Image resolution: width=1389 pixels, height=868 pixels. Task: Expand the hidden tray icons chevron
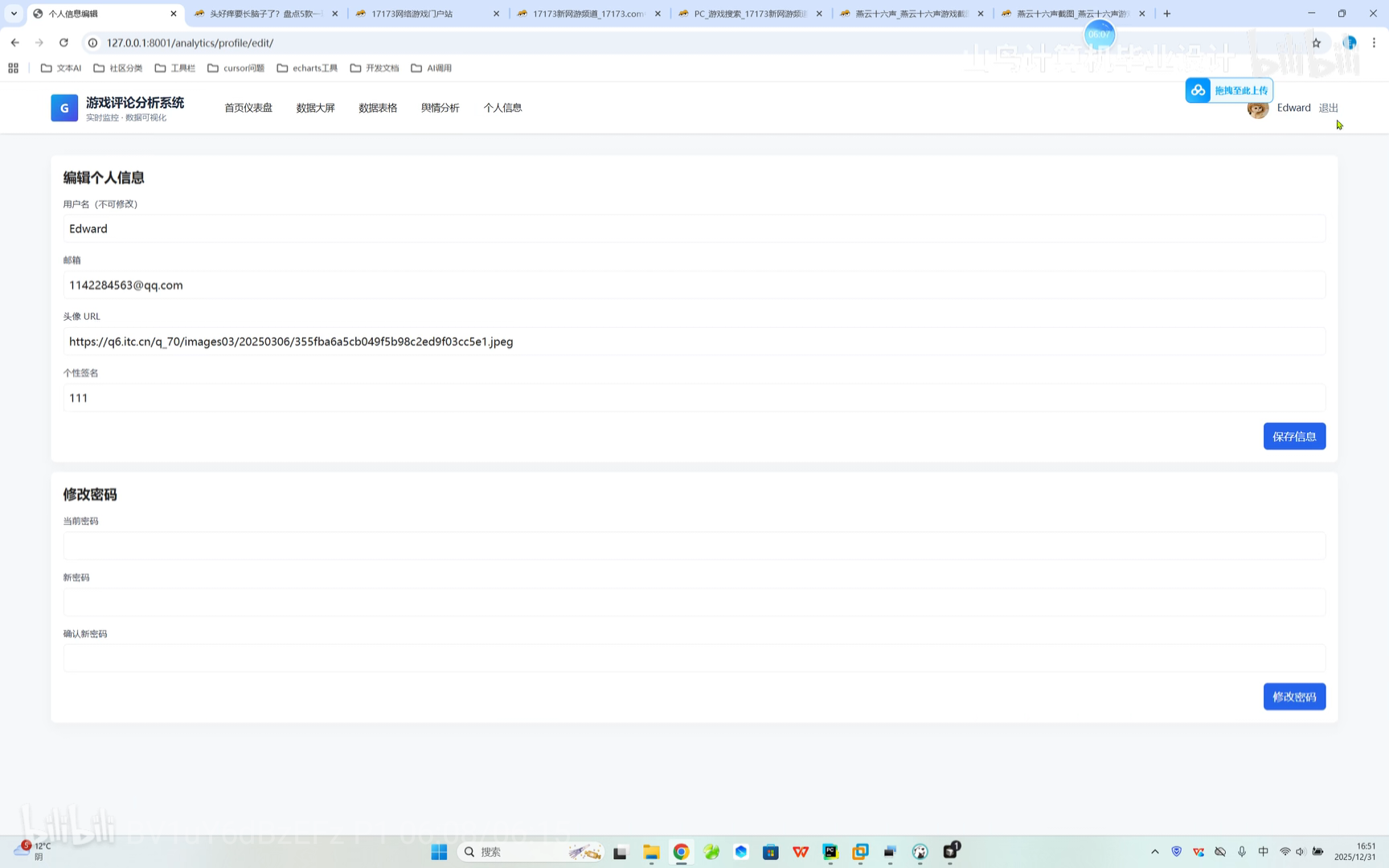point(1154,851)
